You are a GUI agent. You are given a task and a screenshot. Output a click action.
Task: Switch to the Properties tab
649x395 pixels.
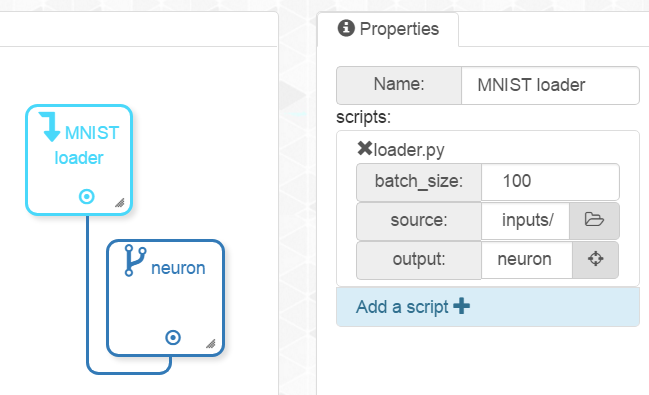click(x=388, y=29)
